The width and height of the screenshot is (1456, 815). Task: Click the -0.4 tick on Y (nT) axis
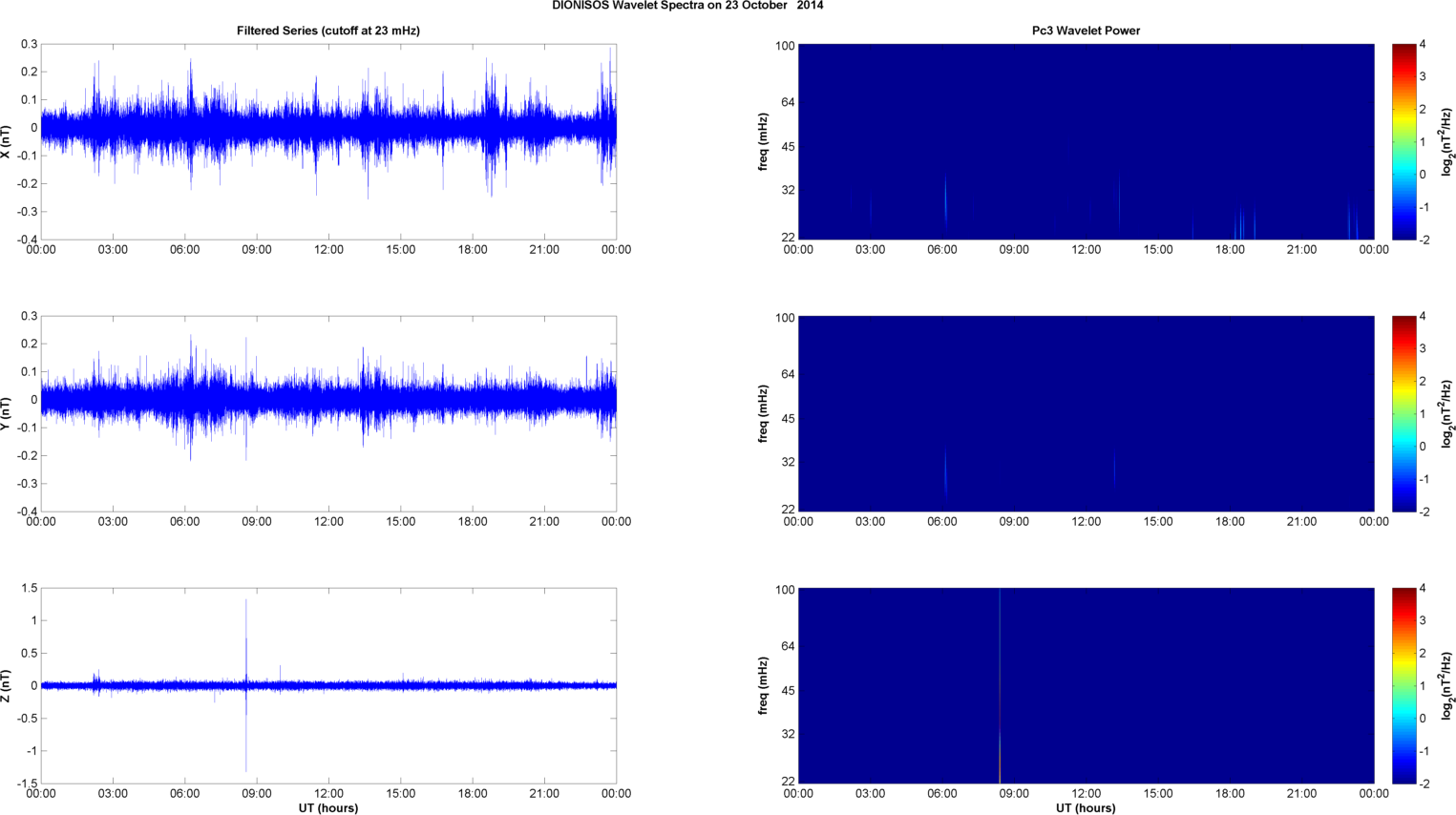[27, 512]
